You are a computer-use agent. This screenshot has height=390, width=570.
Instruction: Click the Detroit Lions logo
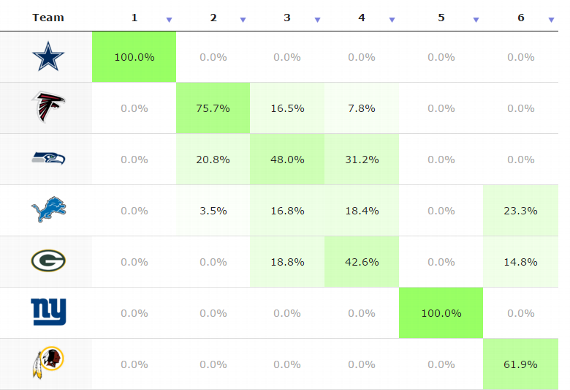coord(49,210)
